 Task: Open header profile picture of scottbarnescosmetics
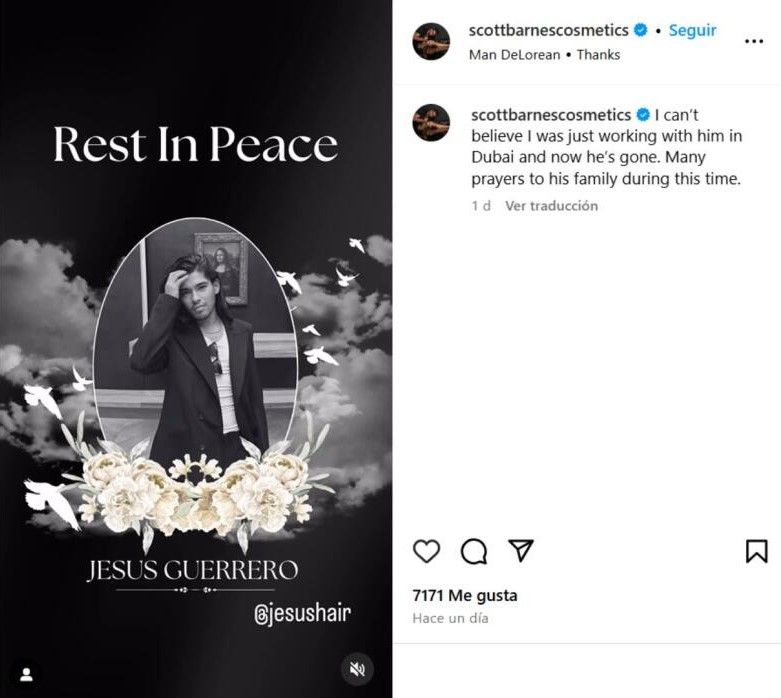click(x=431, y=41)
